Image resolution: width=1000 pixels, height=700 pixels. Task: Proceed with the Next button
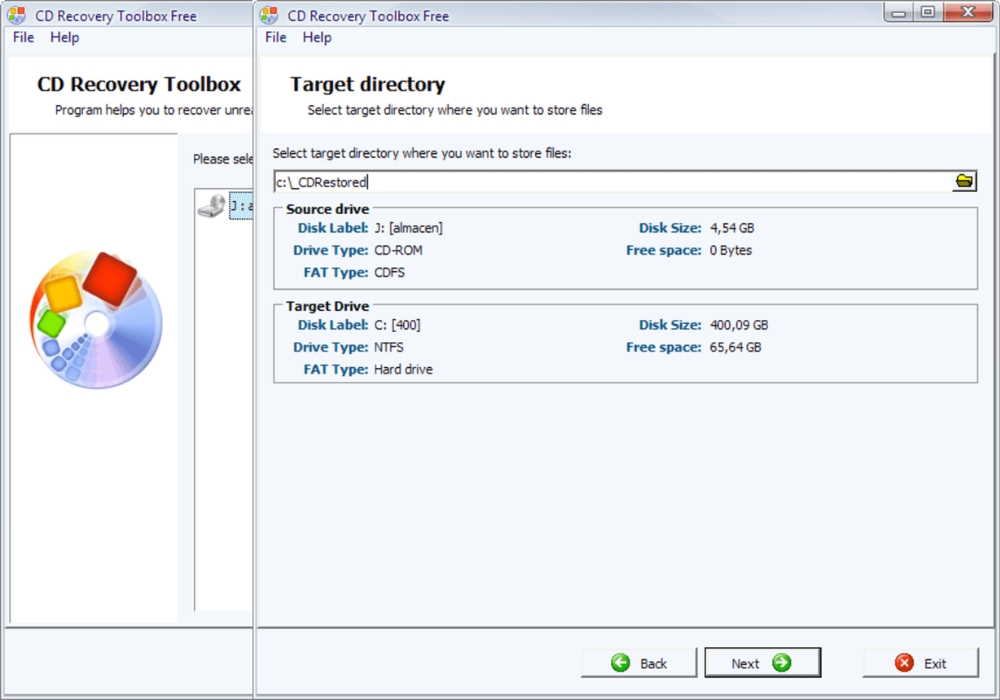tap(762, 663)
